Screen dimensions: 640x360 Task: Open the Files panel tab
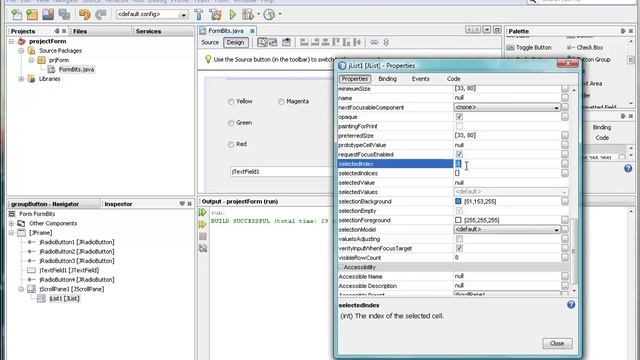(80, 31)
